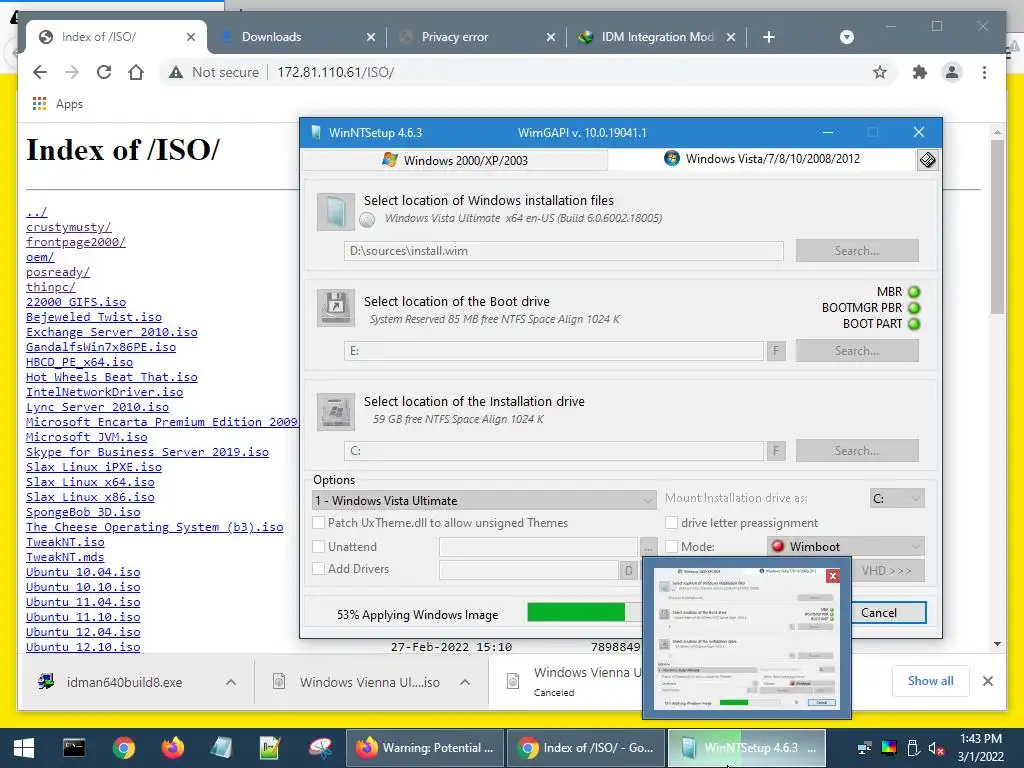Screen dimensions: 1024x768
Task: Toggle the Unattend checkbox
Action: tap(319, 547)
